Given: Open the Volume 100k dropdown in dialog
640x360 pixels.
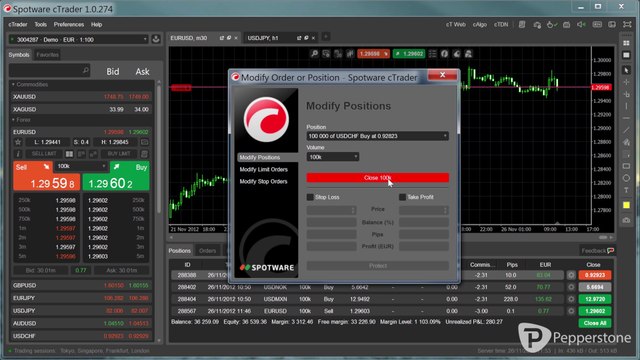Looking at the screenshot, I should pyautogui.click(x=333, y=157).
